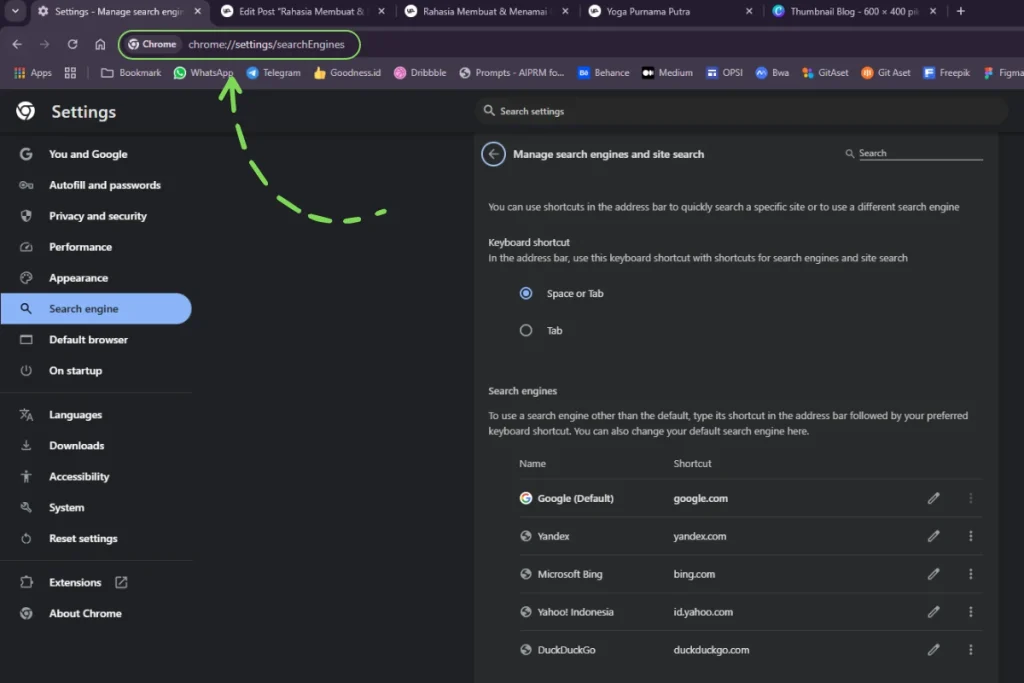This screenshot has width=1024, height=683.
Task: Reload the current page
Action: click(x=71, y=44)
